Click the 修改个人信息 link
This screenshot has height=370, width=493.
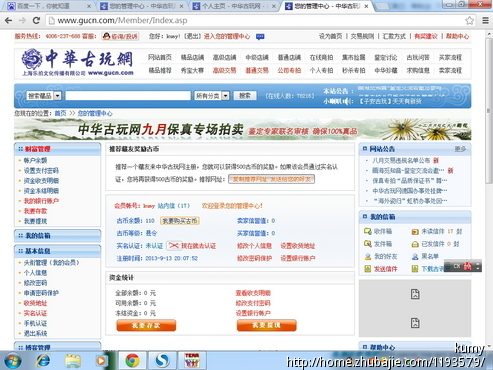coord(254,246)
